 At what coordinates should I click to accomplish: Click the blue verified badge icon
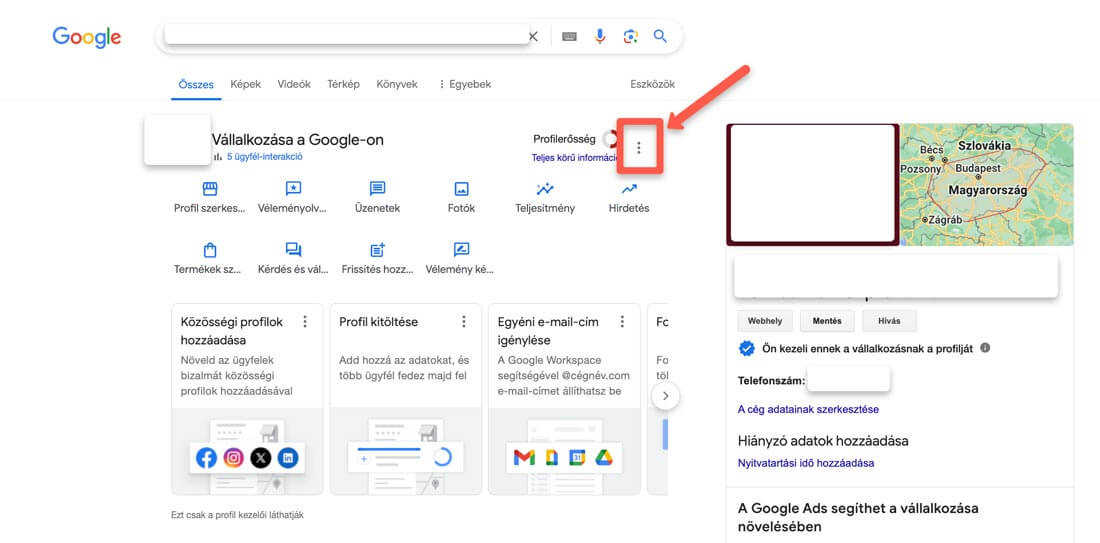(x=746, y=348)
